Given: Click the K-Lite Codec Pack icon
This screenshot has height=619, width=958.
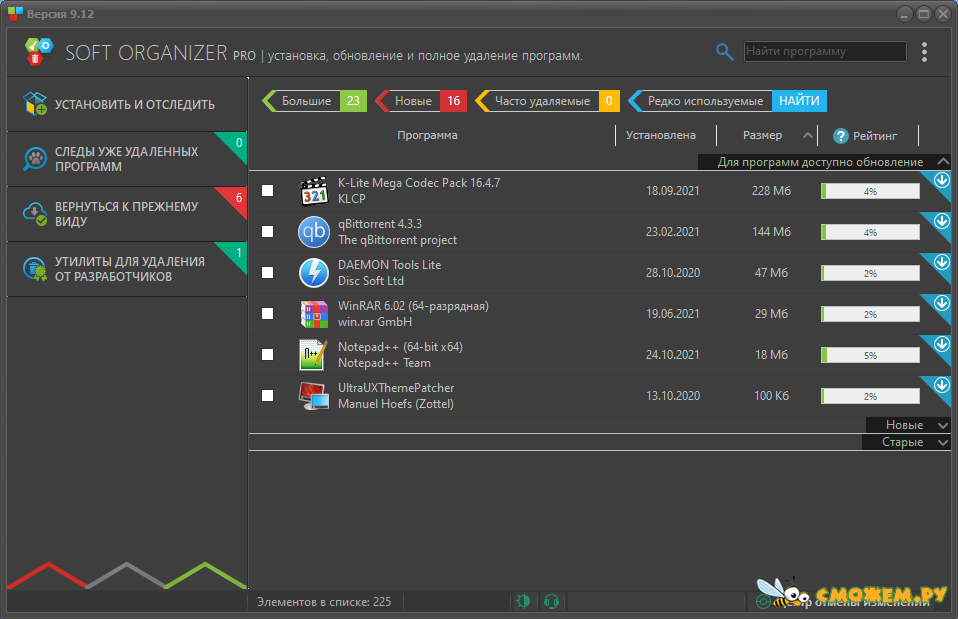Looking at the screenshot, I should tap(314, 191).
